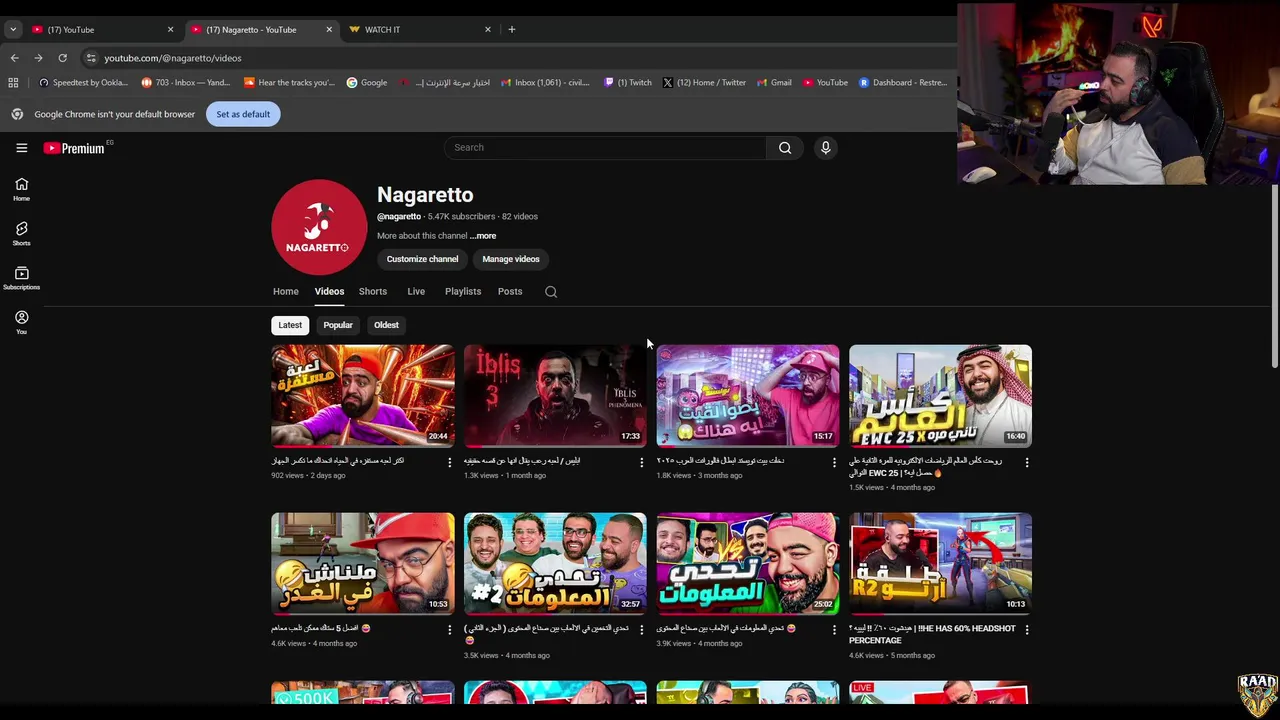Viewport: 1280px width, 720px height.
Task: Open the Posts channel tab
Action: pos(510,292)
